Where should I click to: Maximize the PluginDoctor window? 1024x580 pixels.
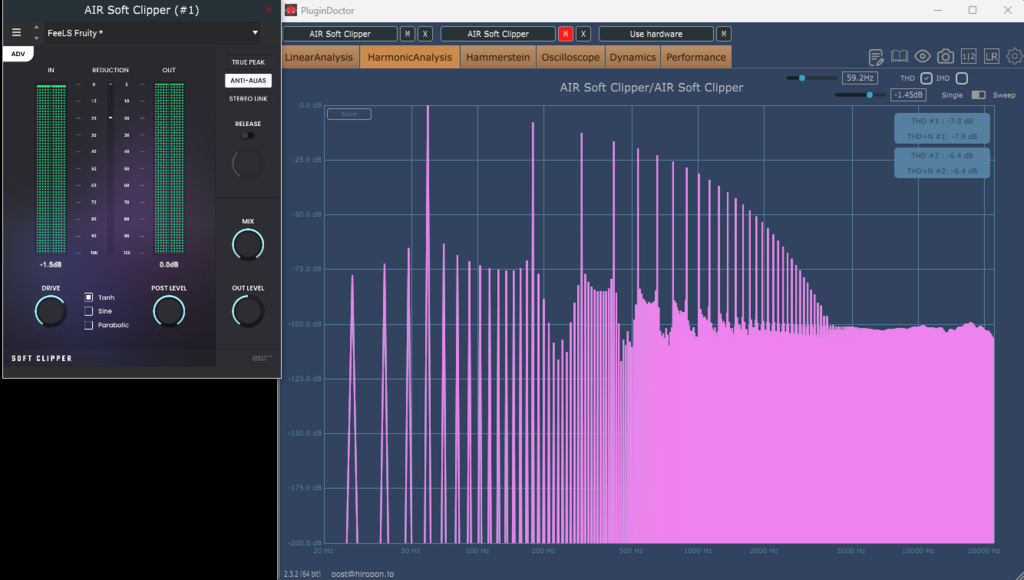972,10
